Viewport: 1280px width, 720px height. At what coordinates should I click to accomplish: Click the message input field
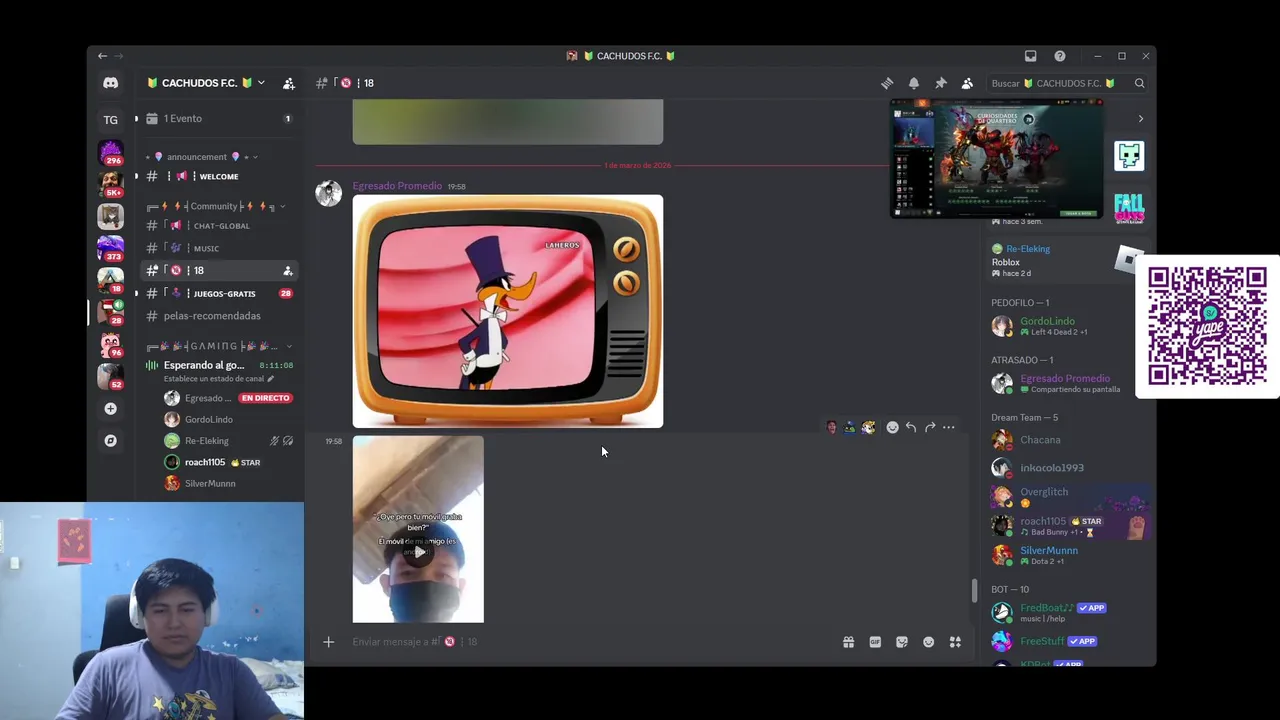(x=590, y=642)
